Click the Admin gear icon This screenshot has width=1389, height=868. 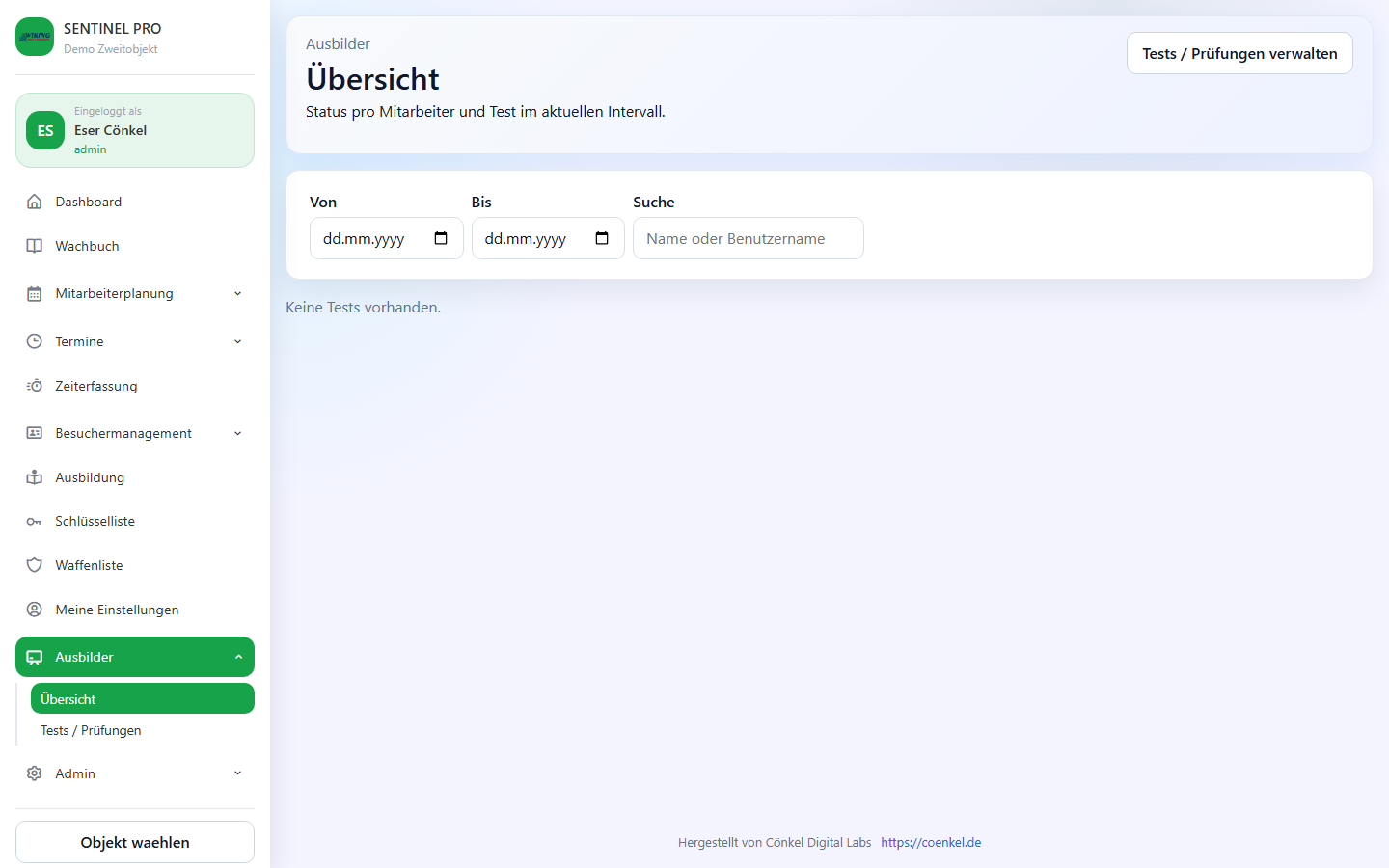point(35,773)
